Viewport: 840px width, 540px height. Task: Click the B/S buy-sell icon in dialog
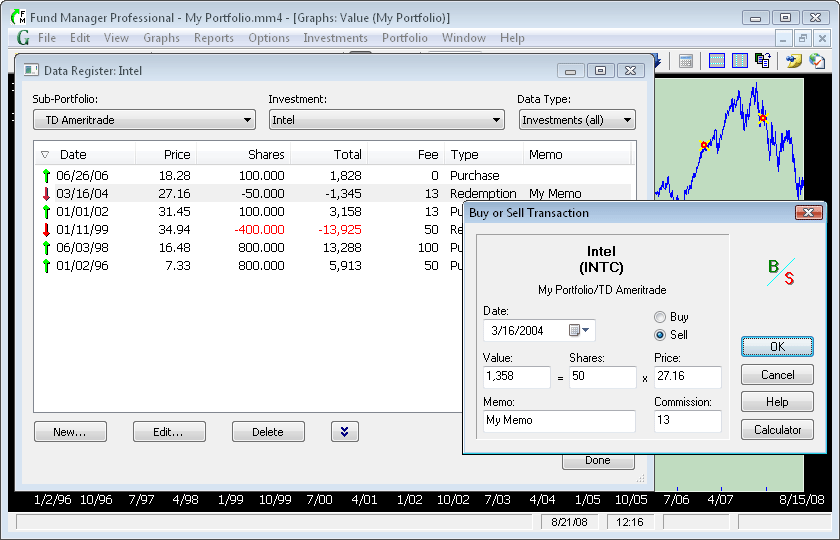[781, 272]
